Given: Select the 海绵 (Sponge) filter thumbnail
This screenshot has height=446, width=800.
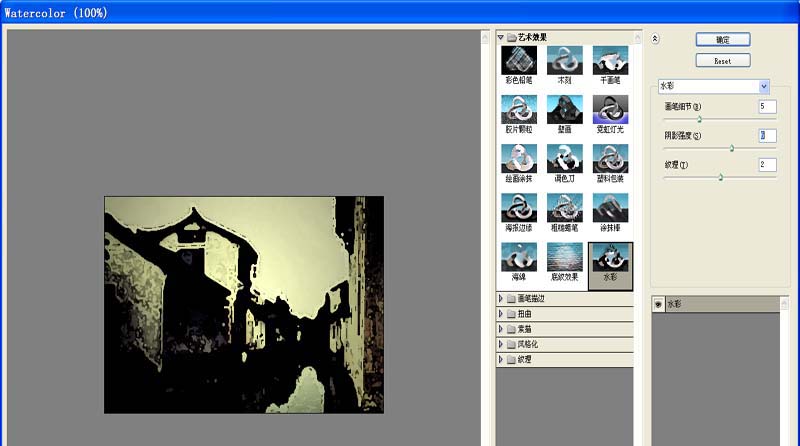Looking at the screenshot, I should click(519, 257).
